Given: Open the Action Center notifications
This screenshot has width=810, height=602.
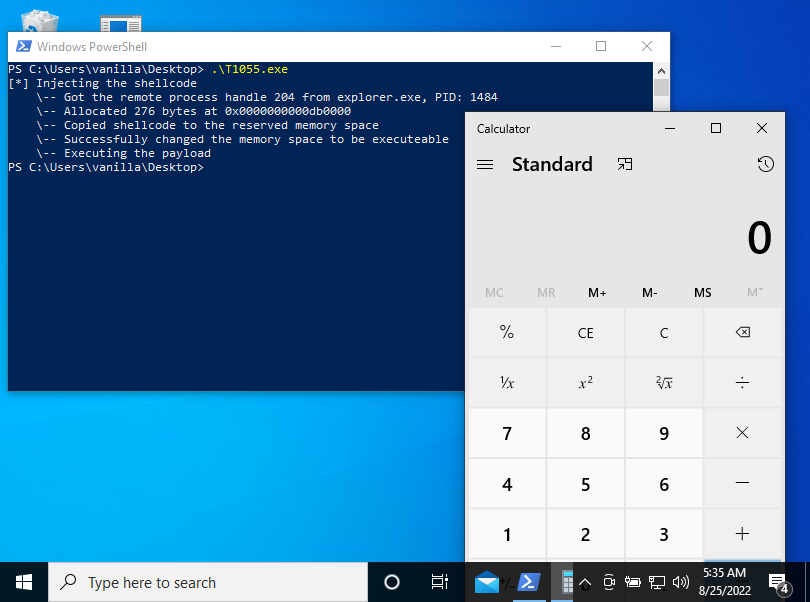Looking at the screenshot, I should [779, 581].
